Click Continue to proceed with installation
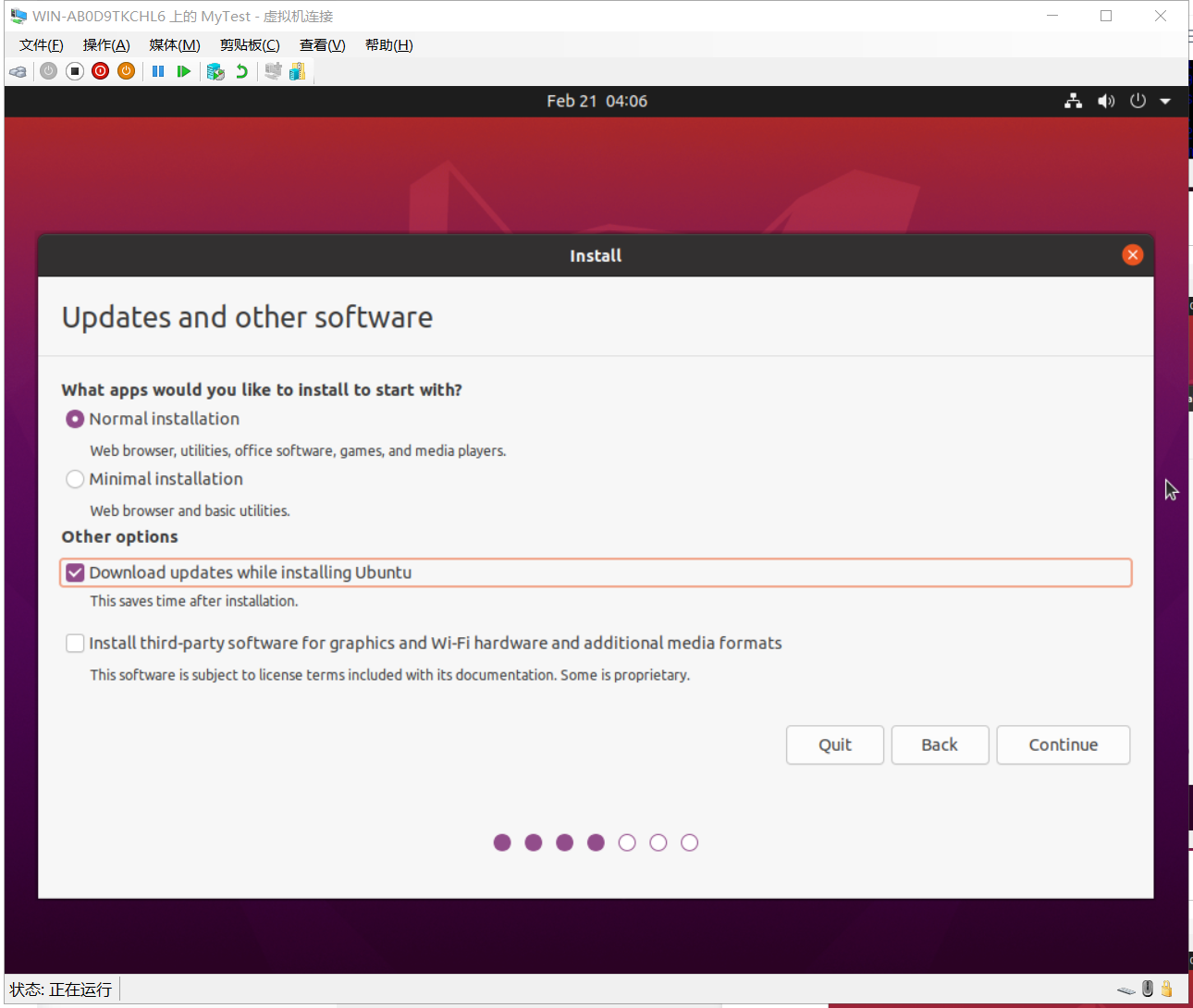The width and height of the screenshot is (1193, 1008). tap(1064, 745)
